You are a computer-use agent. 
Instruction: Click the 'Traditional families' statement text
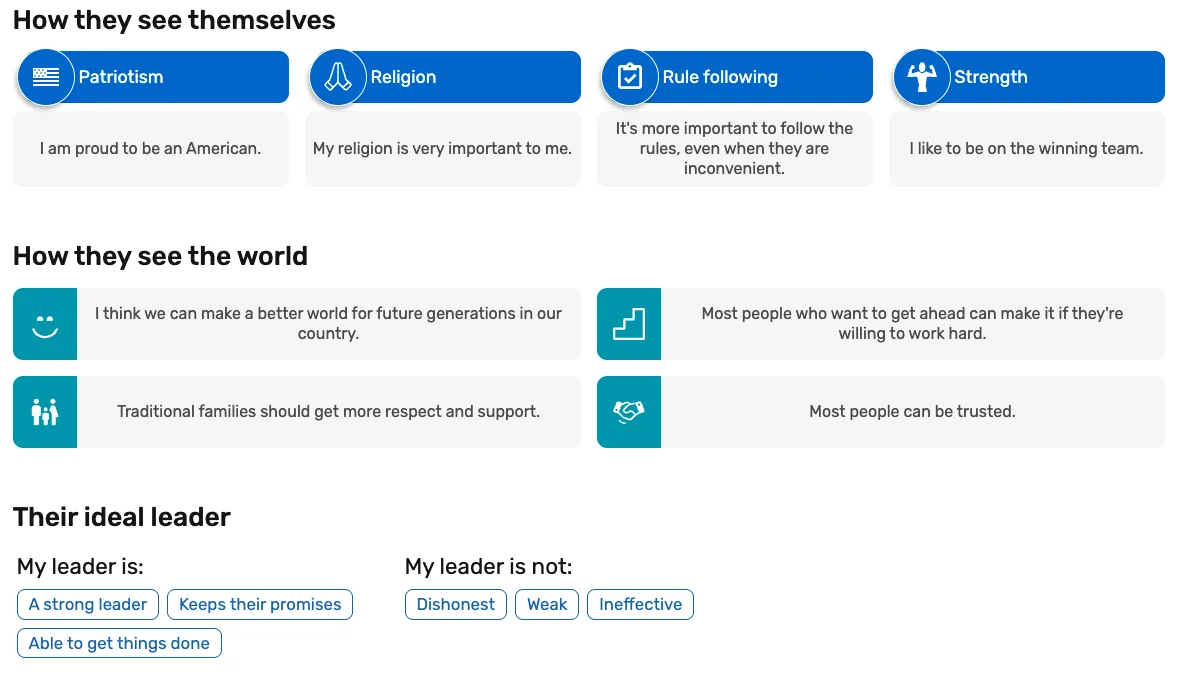(328, 412)
